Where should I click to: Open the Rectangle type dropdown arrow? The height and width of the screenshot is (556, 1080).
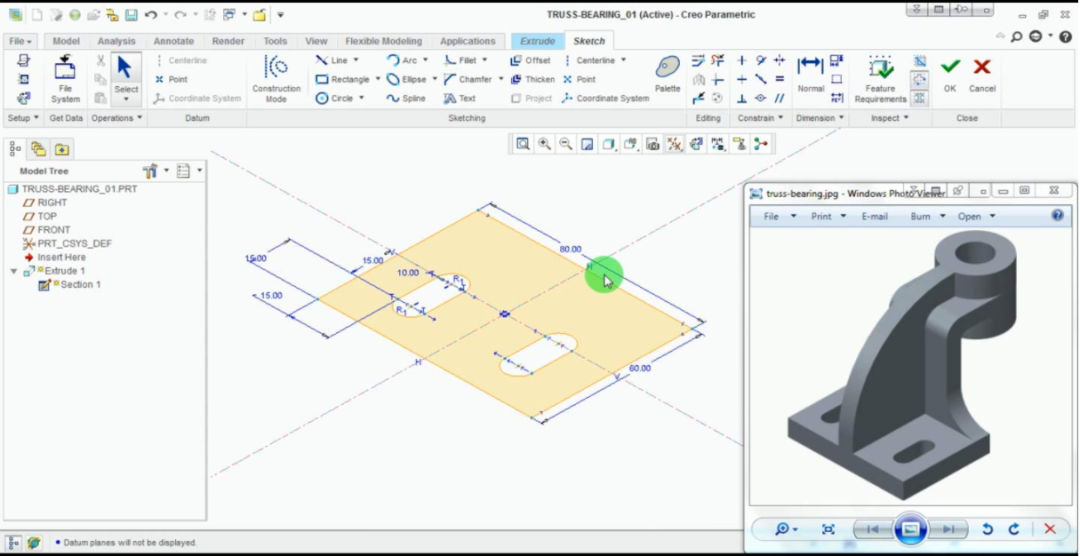tap(378, 79)
